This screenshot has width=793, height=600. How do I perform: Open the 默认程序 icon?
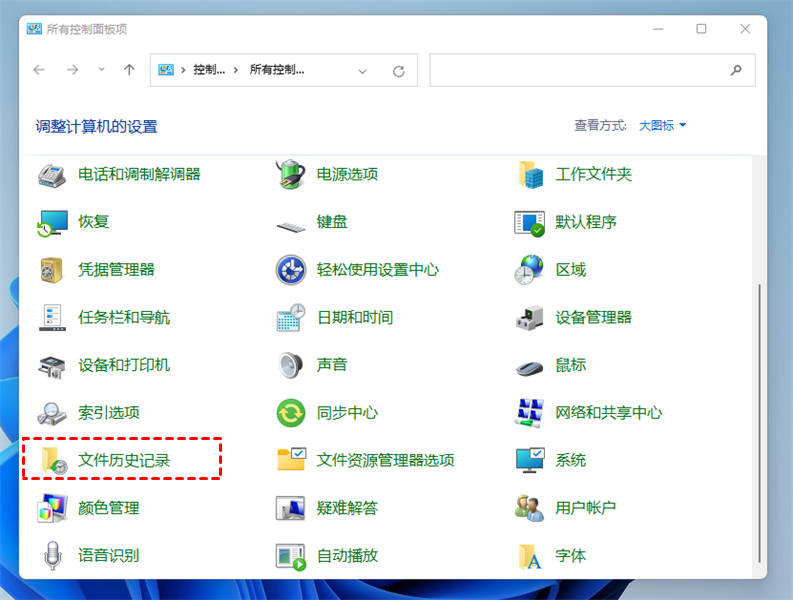tap(529, 223)
